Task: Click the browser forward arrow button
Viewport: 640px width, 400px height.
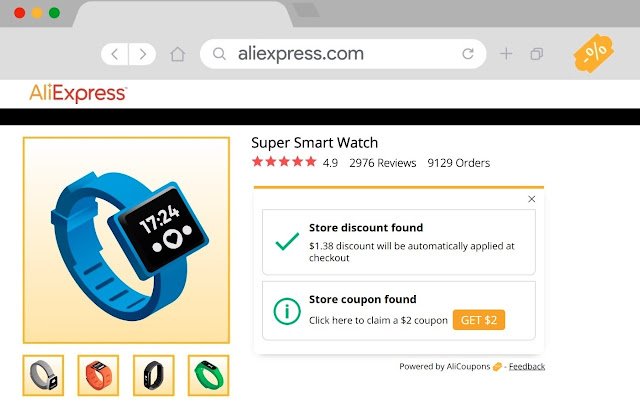Action: (144, 54)
